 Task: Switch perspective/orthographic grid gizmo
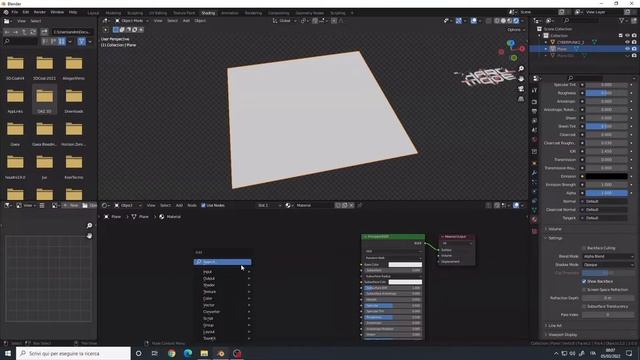(x=521, y=99)
